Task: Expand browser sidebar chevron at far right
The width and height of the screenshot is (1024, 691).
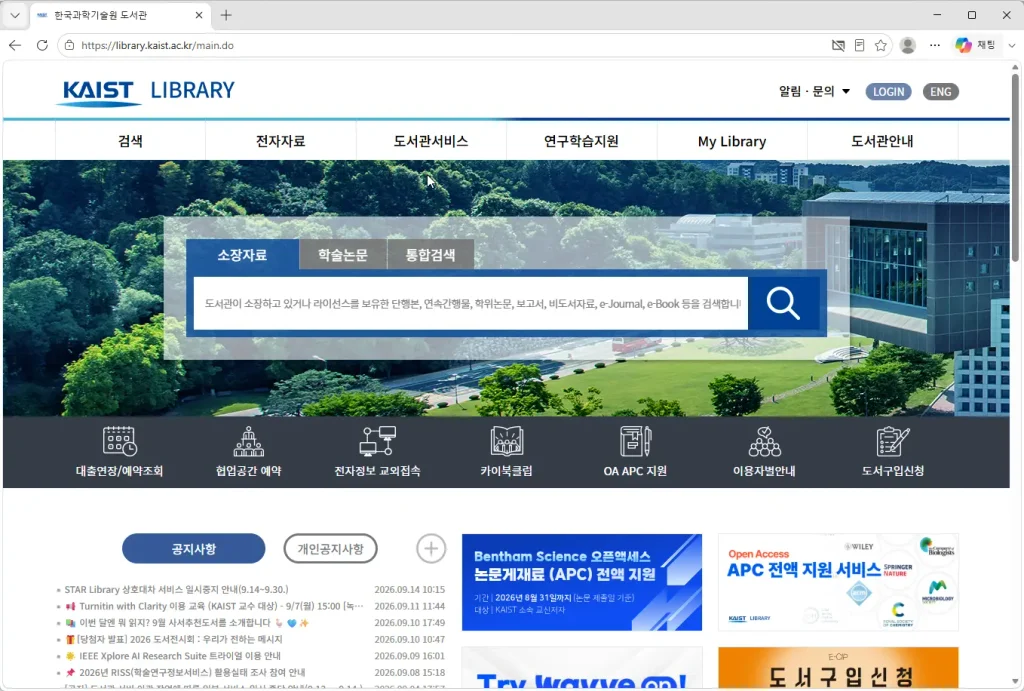Action: pyautogui.click(x=1012, y=45)
